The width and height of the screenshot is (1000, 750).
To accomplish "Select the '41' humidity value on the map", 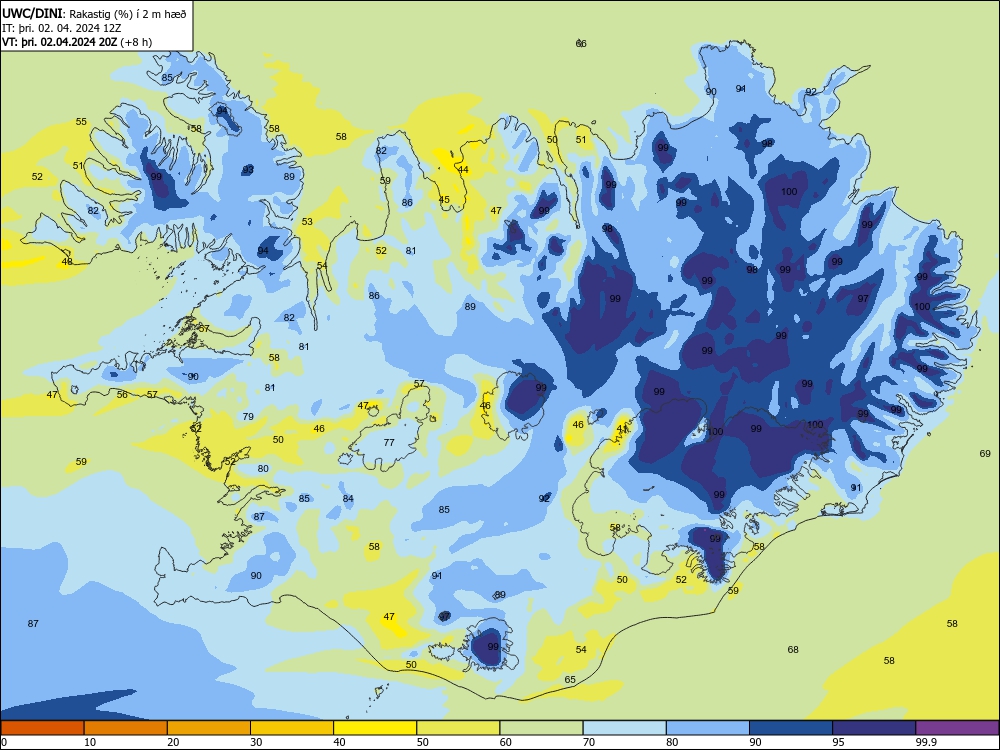I will point(622,429).
